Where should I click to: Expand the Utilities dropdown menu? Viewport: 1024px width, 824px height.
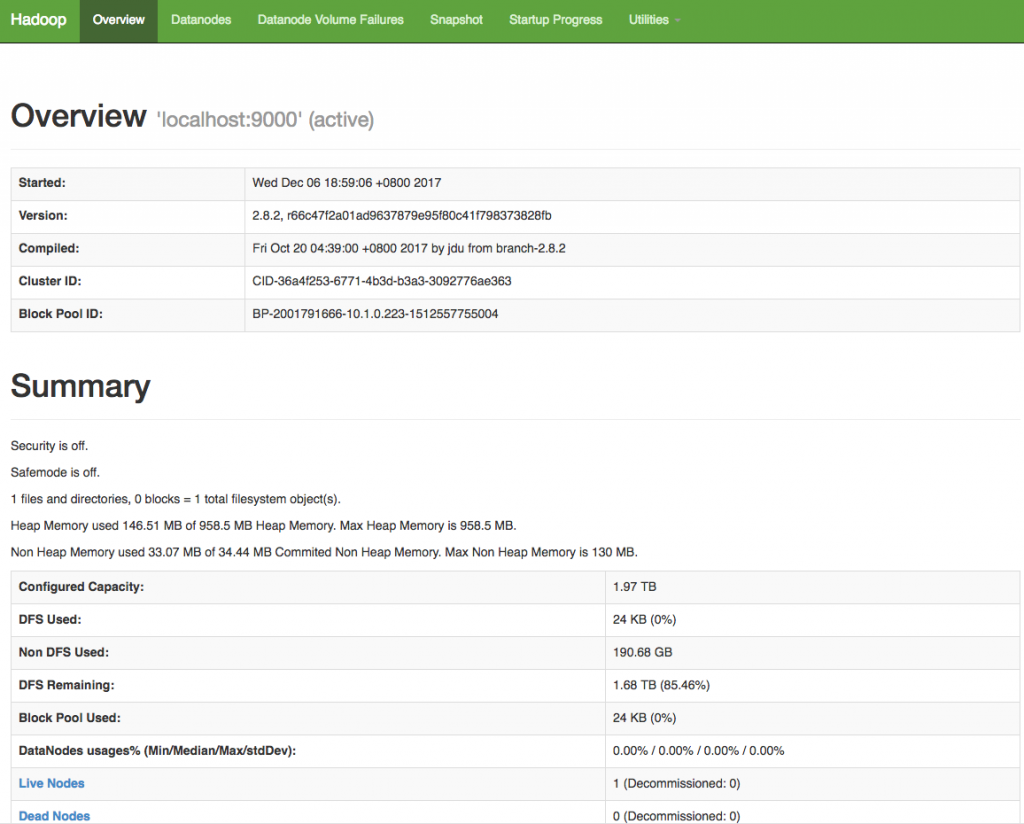click(654, 20)
